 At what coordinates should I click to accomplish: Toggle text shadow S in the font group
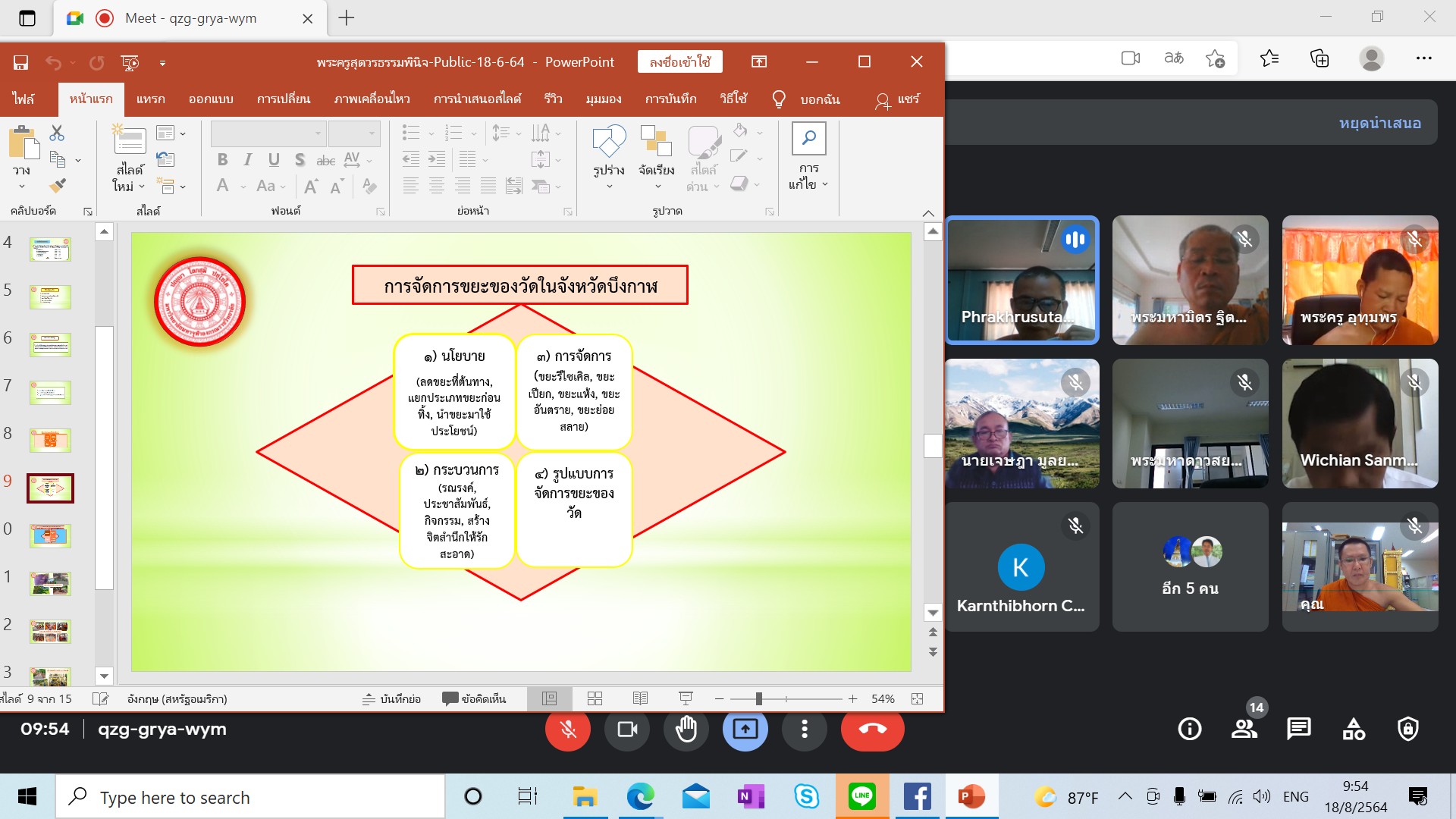point(300,159)
